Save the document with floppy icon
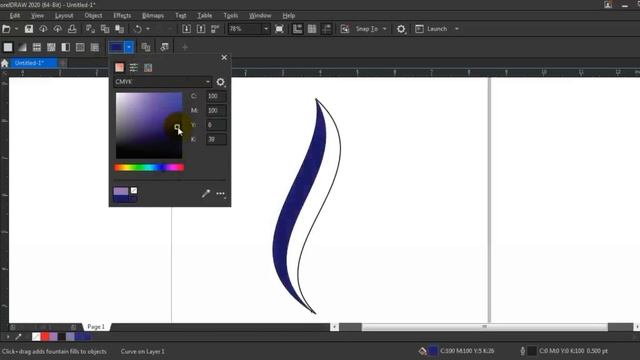The height and width of the screenshot is (360, 640). (x=29, y=29)
